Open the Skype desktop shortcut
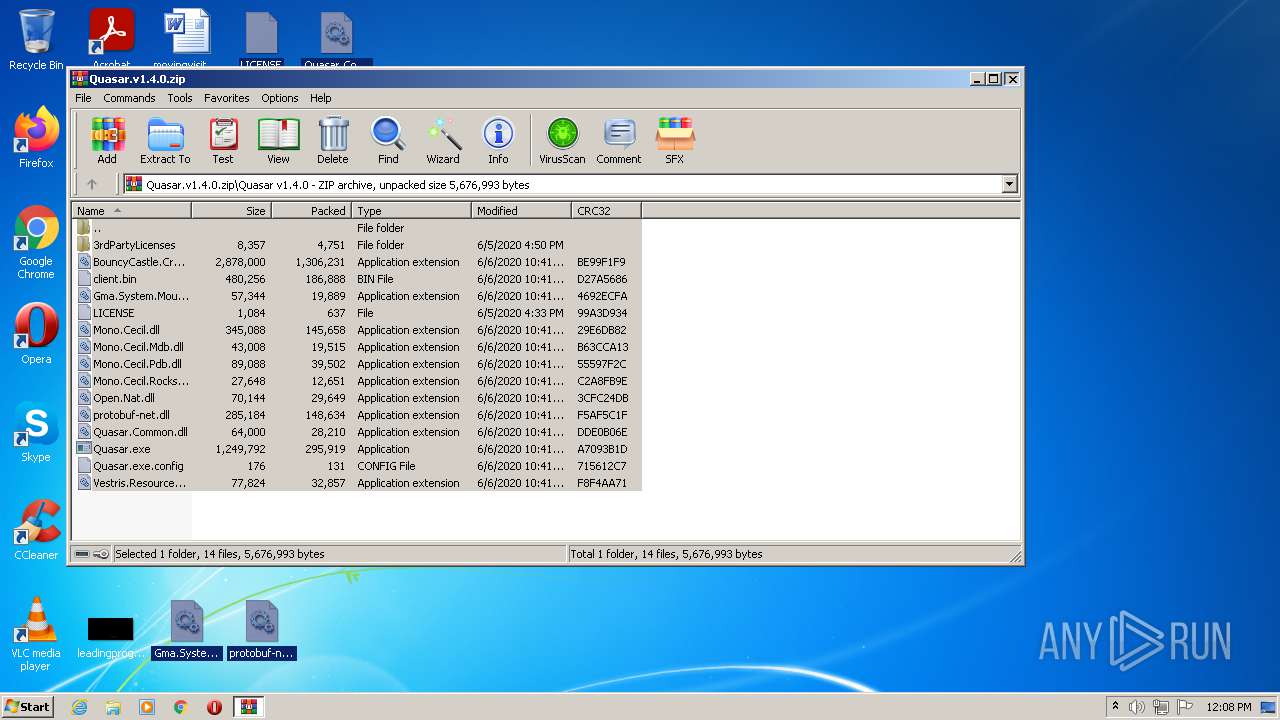This screenshot has width=1280, height=720. point(36,432)
